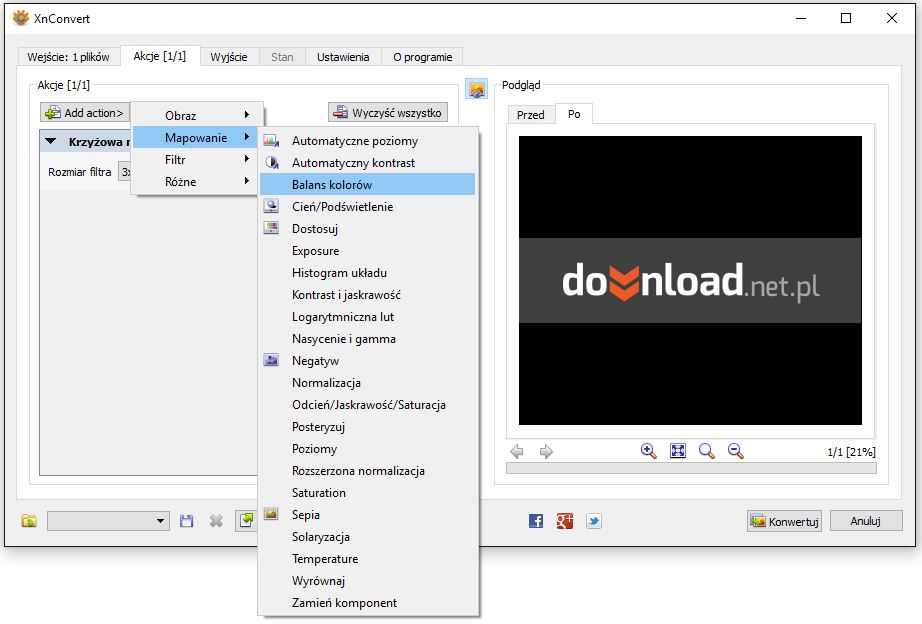Screen dimensions: 922x624
Task: Open the Twitter share icon
Action: 594,521
